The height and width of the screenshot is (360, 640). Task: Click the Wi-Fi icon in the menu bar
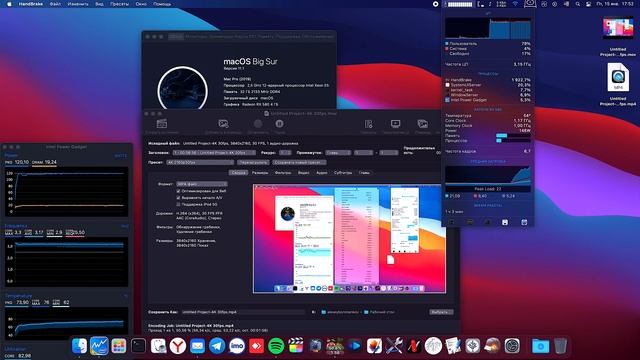point(515,4)
